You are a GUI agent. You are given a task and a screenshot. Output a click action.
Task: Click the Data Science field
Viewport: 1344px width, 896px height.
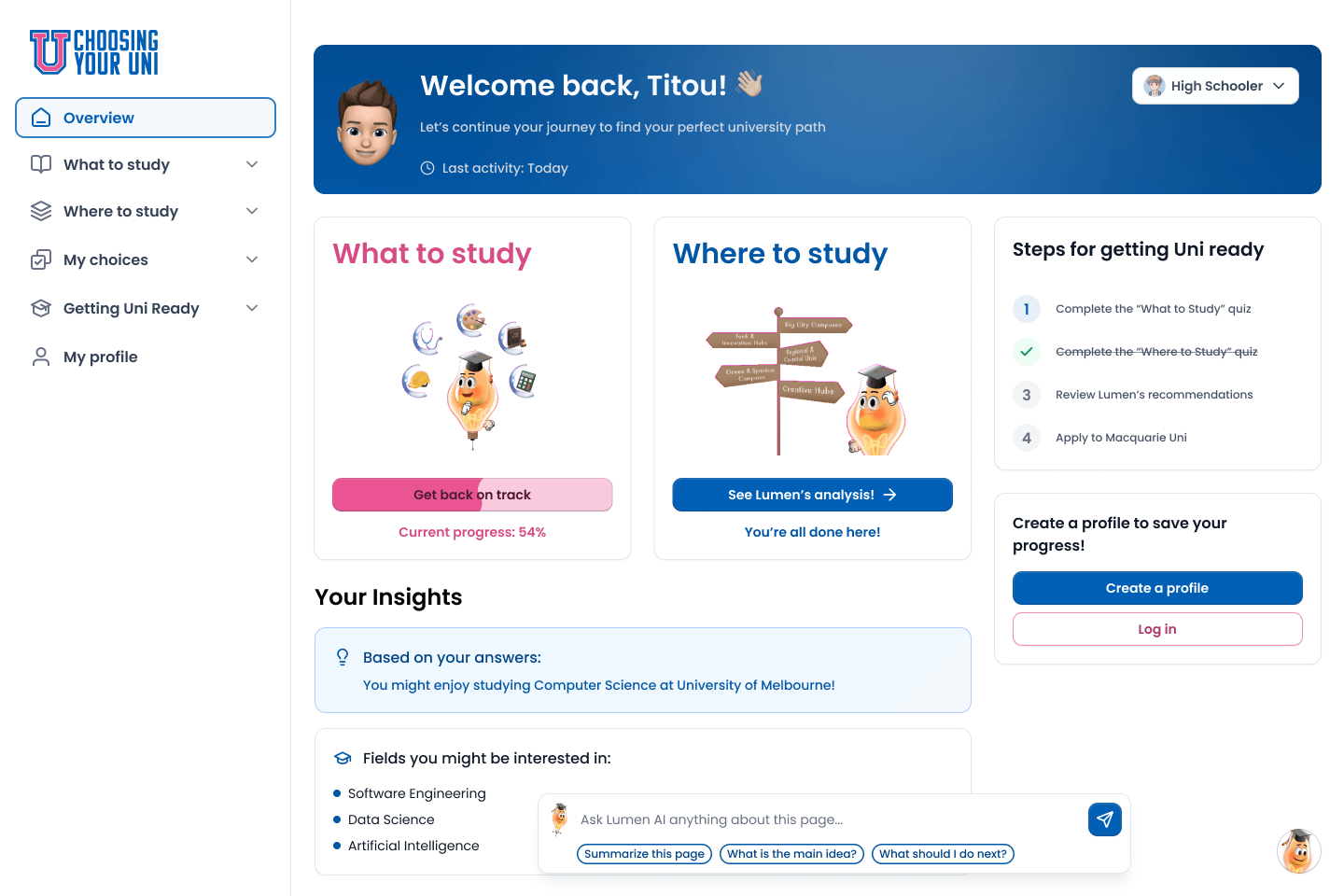[391, 819]
